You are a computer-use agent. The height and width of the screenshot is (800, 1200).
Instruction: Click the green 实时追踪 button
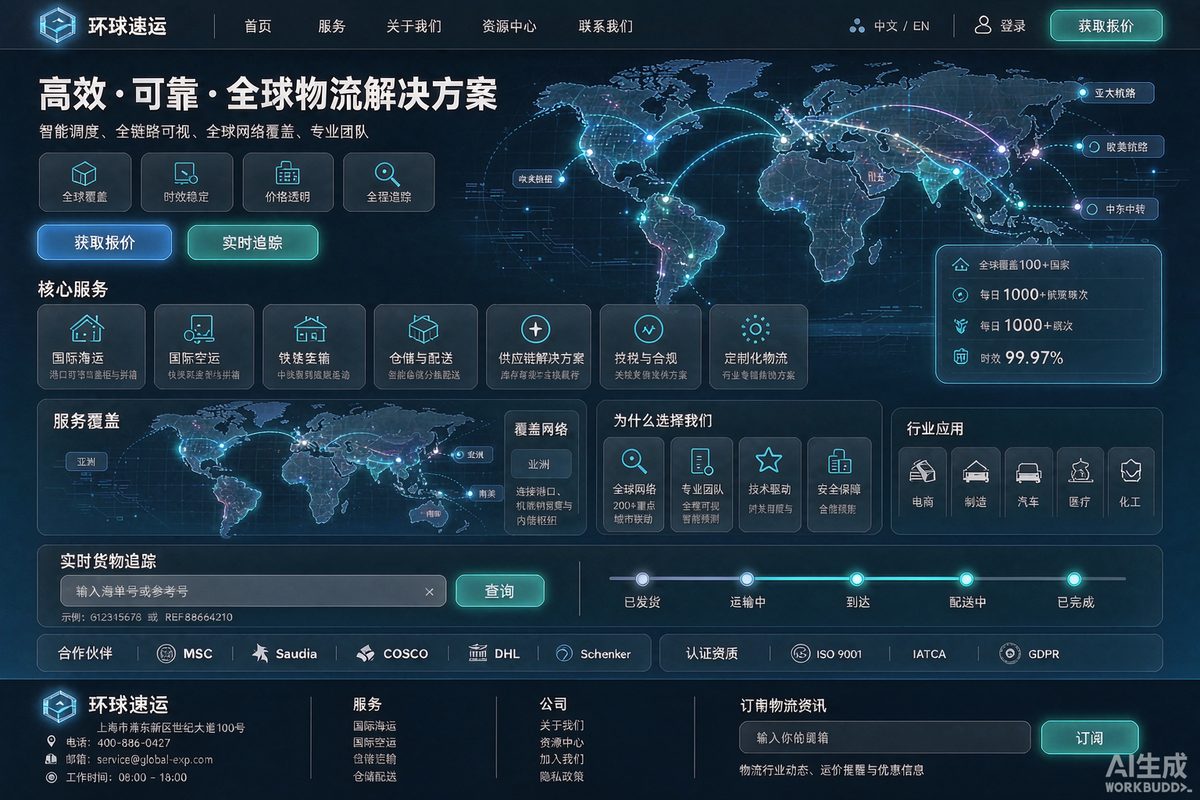tap(252, 242)
